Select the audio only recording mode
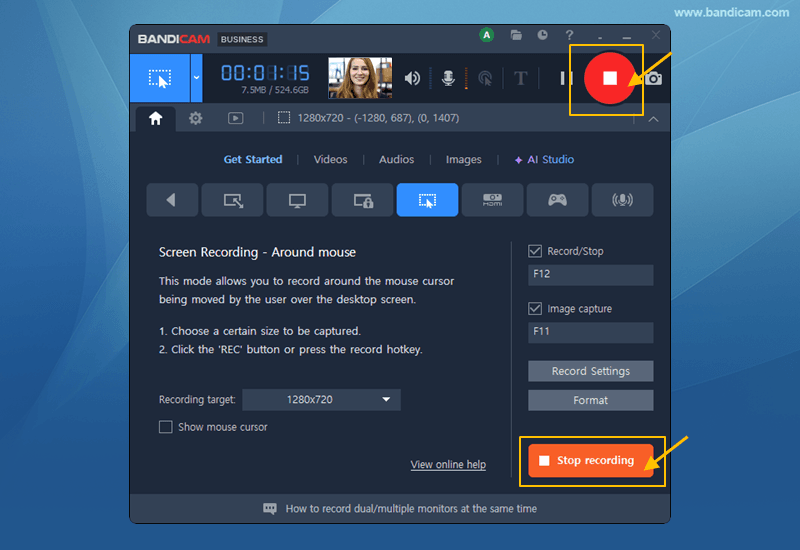 point(622,200)
